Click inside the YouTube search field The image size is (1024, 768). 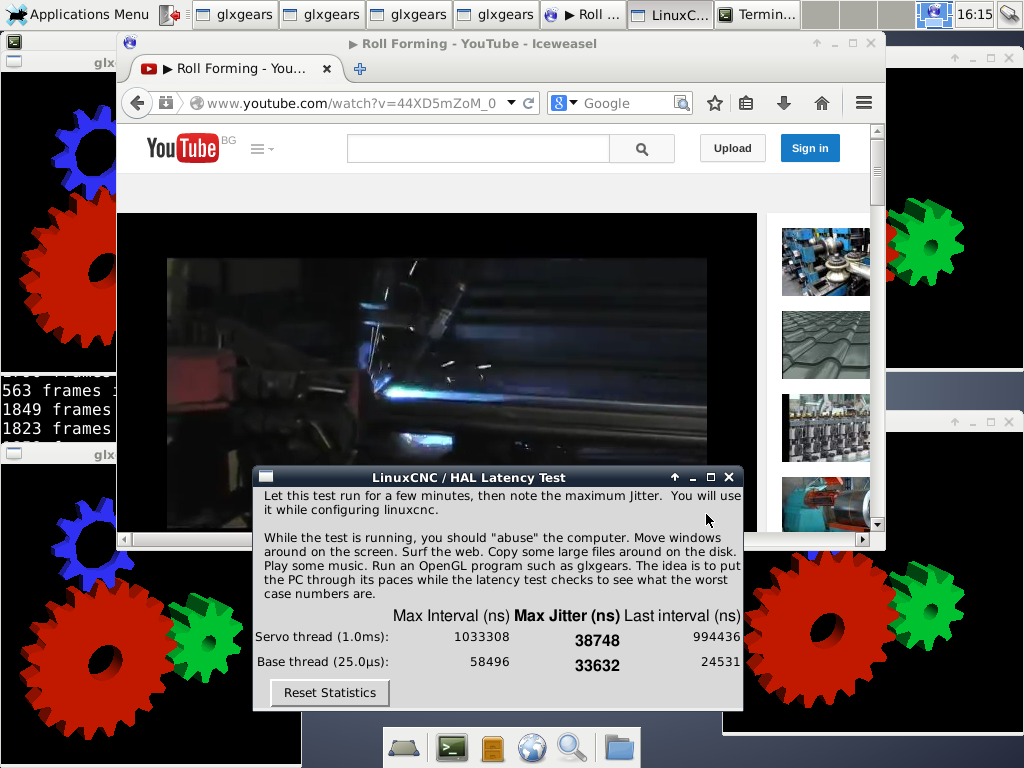click(478, 149)
